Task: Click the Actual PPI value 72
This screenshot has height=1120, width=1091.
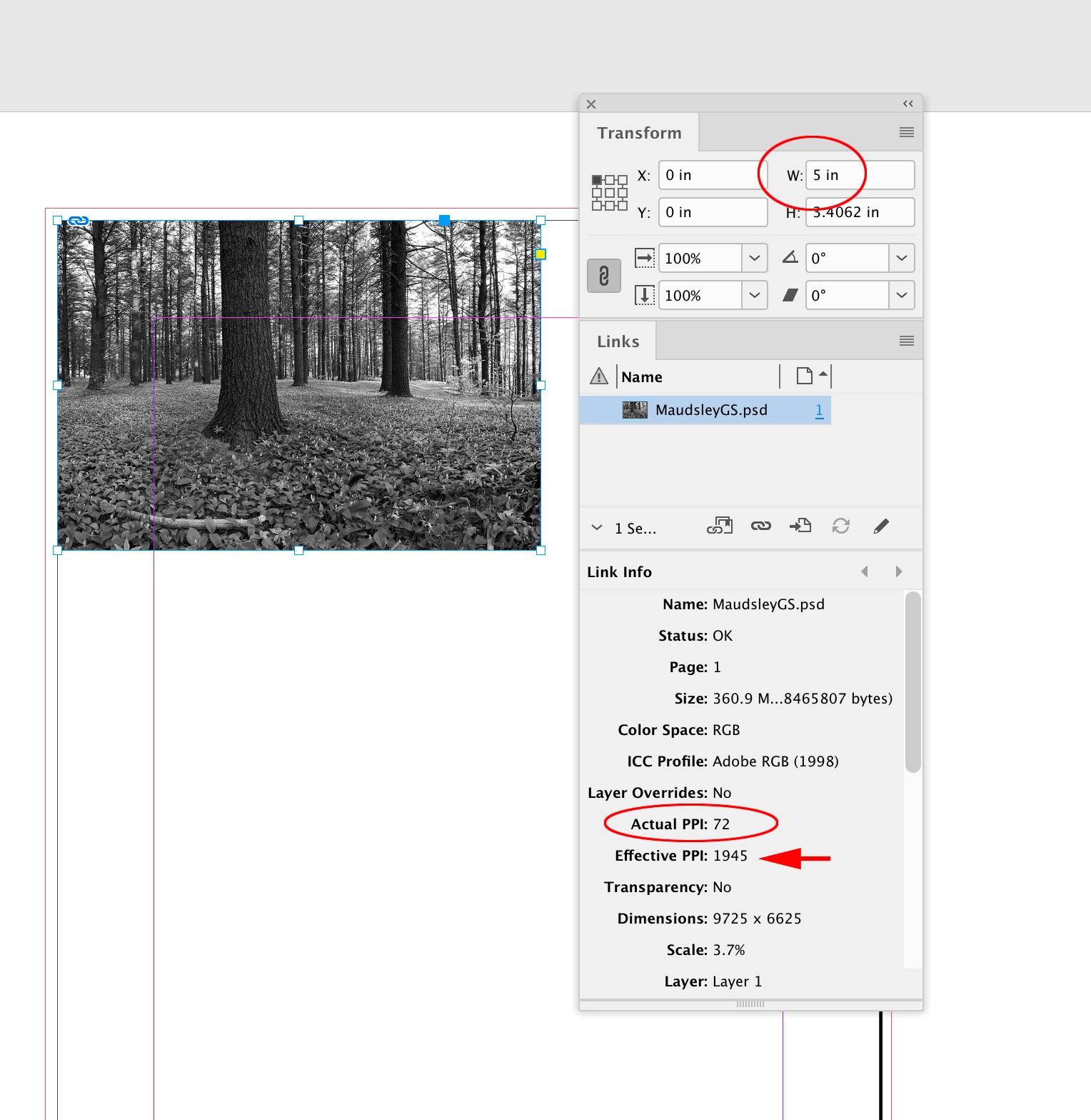Action: click(x=721, y=824)
